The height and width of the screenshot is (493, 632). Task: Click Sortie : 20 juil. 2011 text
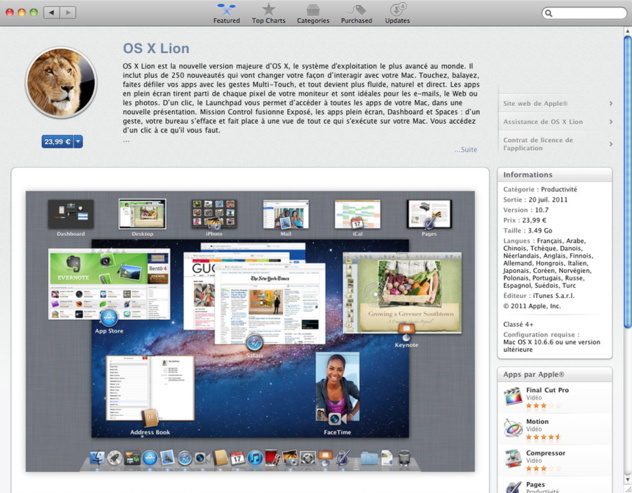[x=535, y=200]
